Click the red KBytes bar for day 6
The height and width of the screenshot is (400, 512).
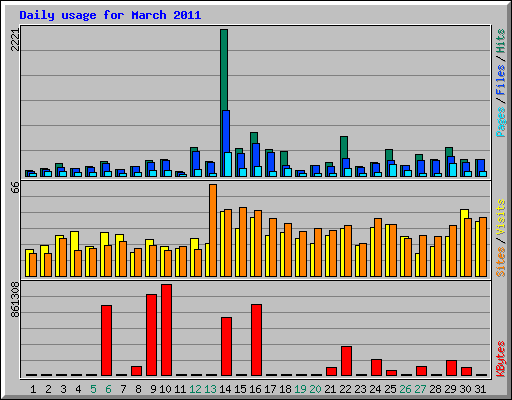click(106, 340)
